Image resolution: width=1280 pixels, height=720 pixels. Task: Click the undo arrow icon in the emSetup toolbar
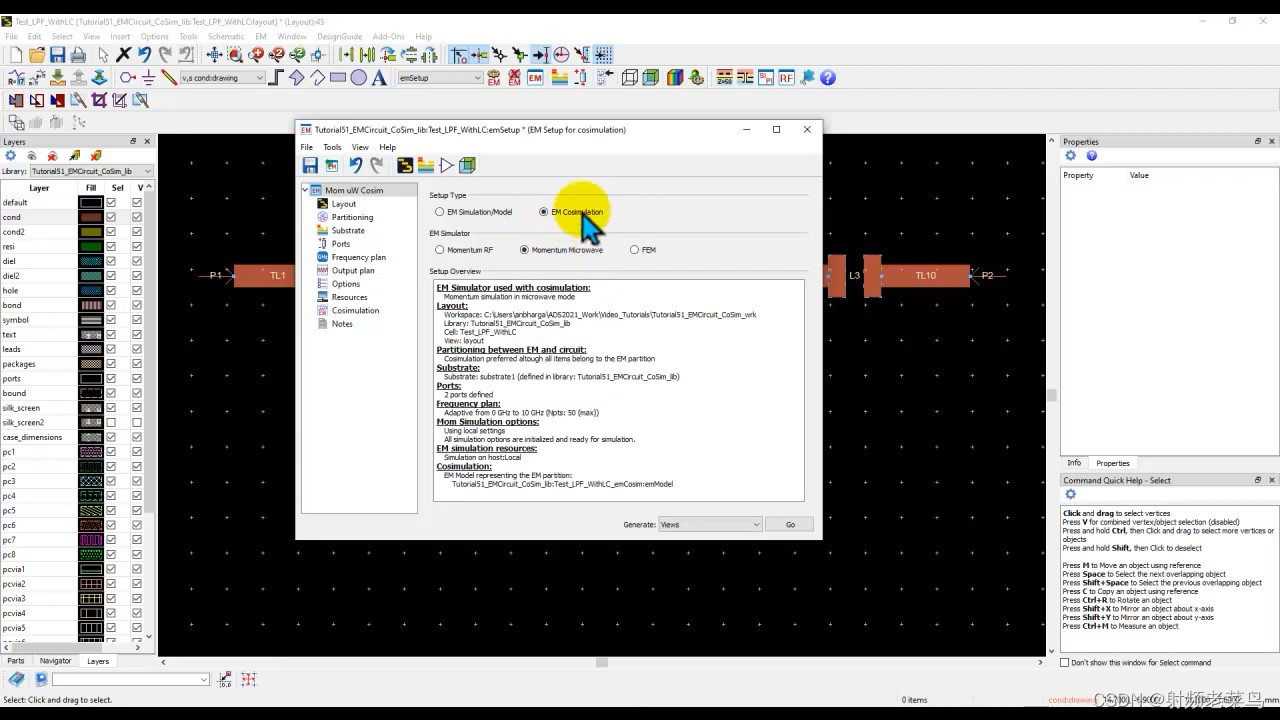point(358,165)
